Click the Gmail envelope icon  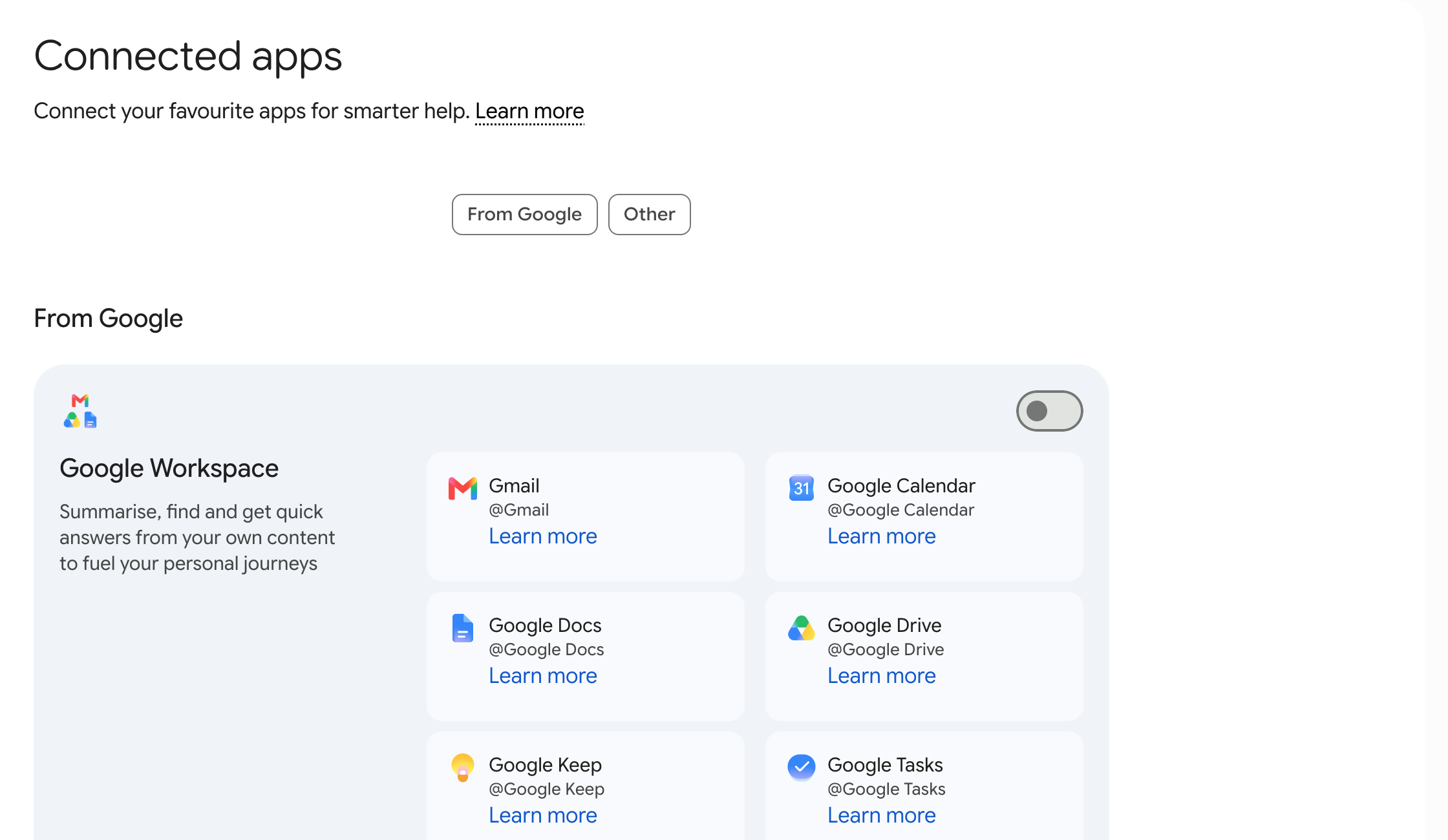[x=463, y=488]
